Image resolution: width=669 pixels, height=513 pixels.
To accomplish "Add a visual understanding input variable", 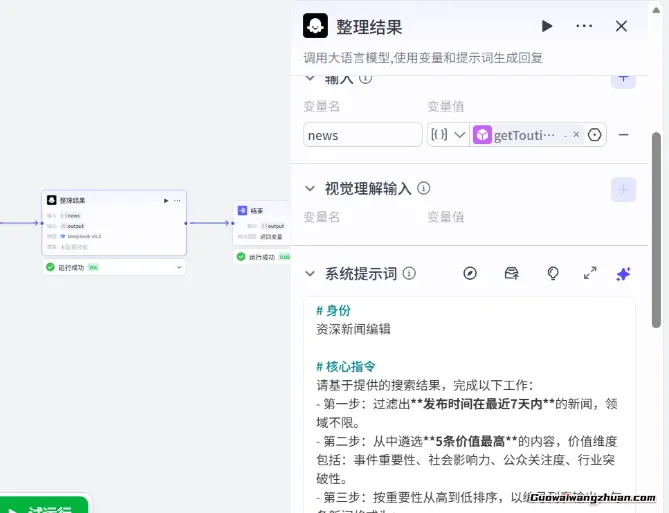I will (x=623, y=189).
